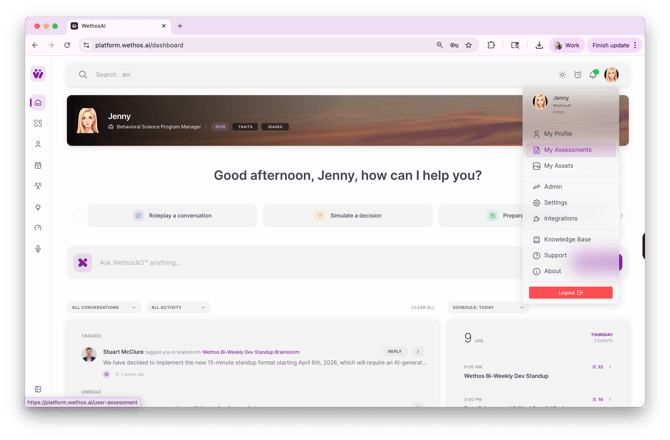Toggle the Biases tag on Jenny's banner

[x=275, y=127]
